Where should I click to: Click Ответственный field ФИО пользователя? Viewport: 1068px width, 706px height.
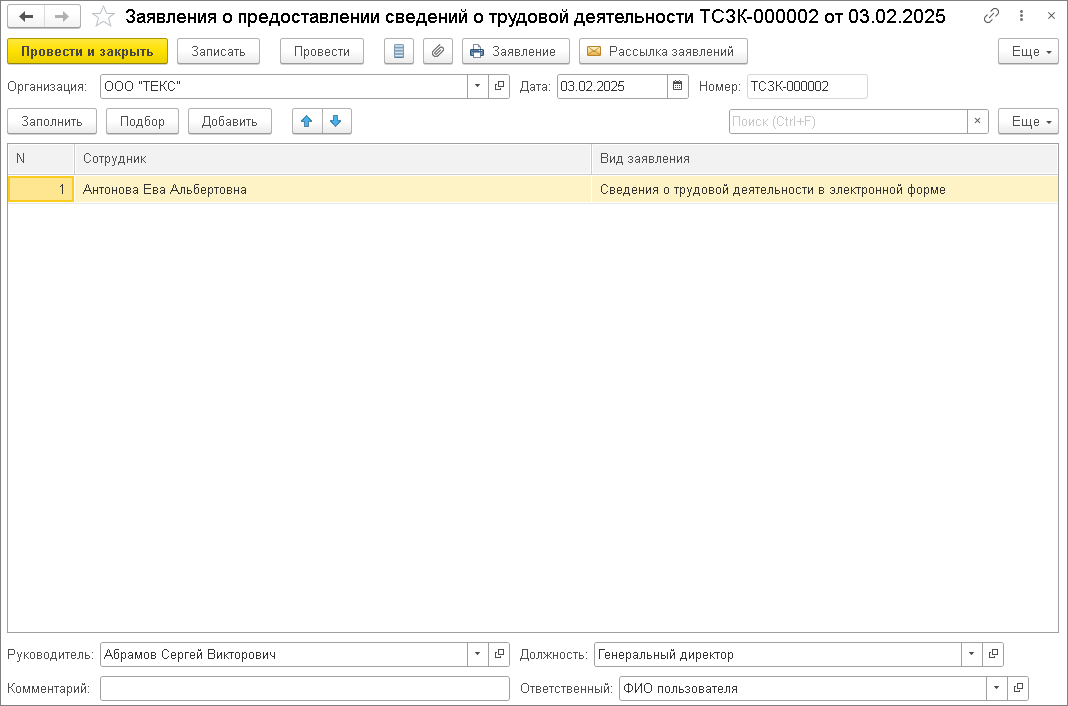(x=802, y=688)
